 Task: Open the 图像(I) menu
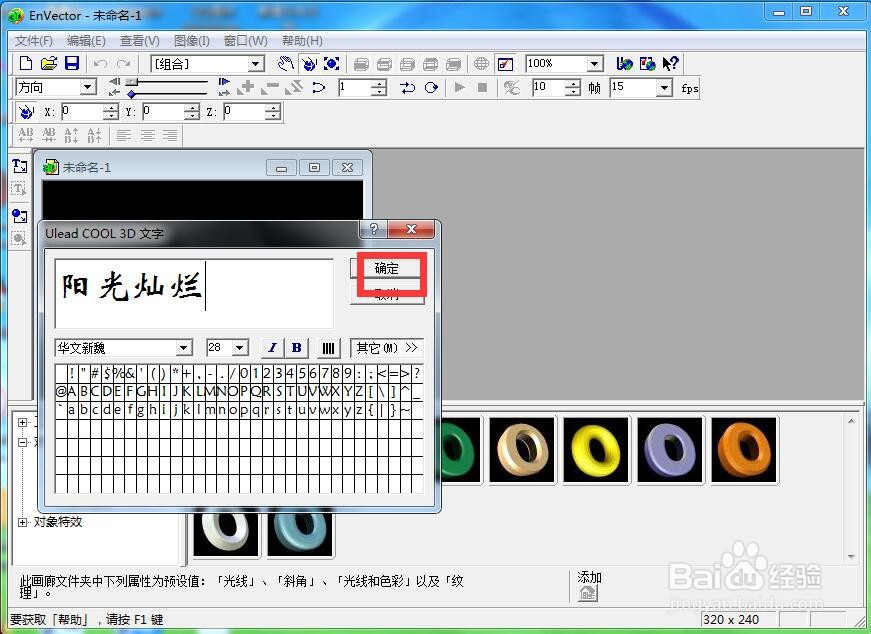coord(192,41)
